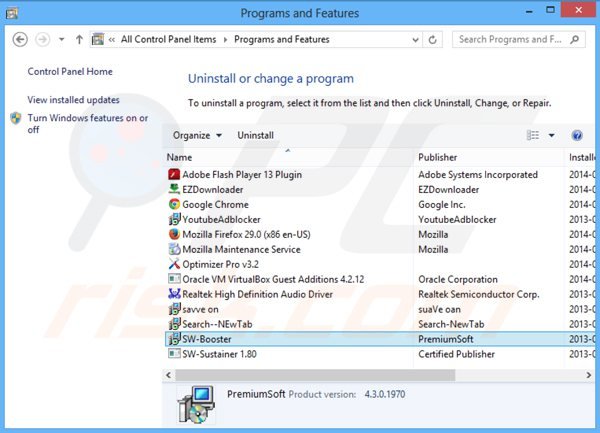The height and width of the screenshot is (433, 600).
Task: Go forward with the Forward arrow
Action: (42, 39)
